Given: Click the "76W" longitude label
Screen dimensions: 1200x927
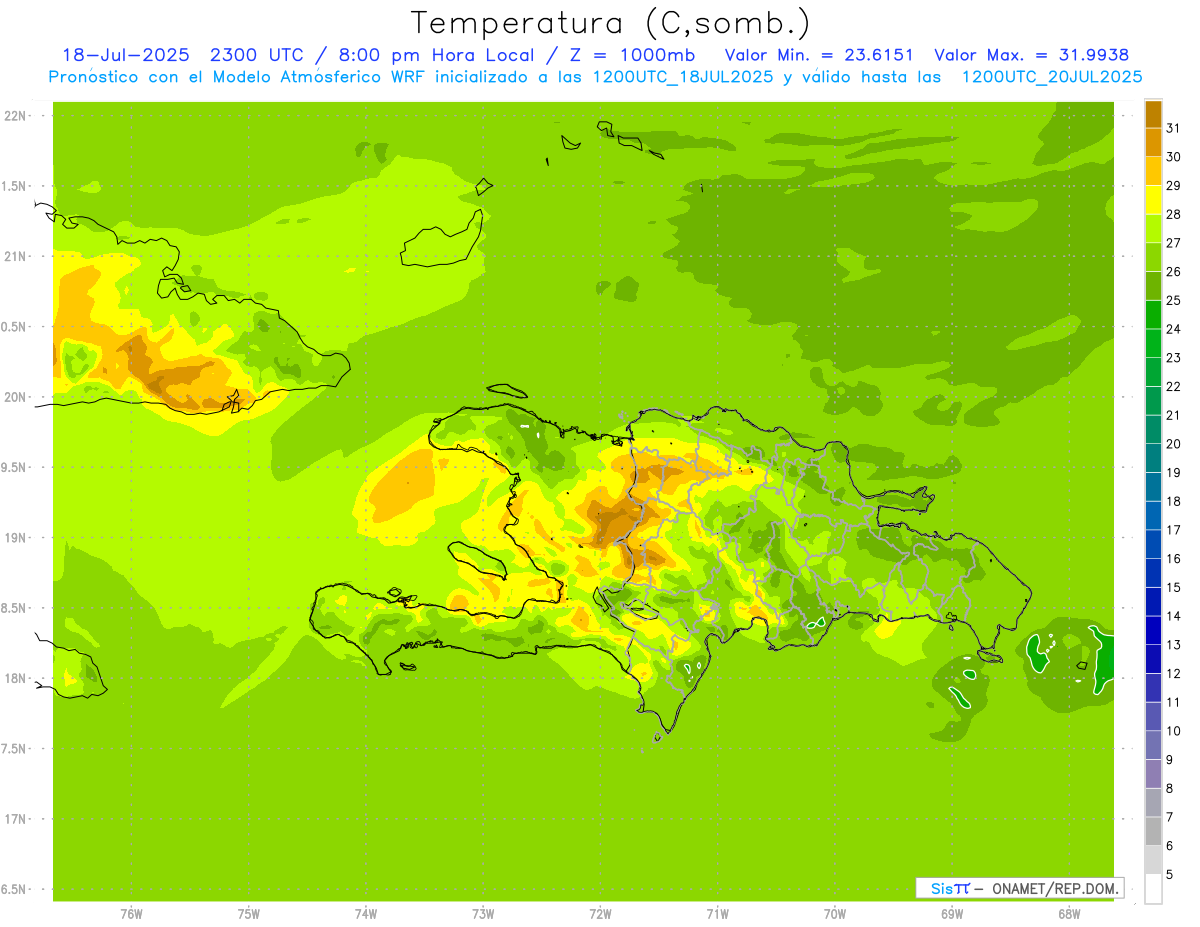Looking at the screenshot, I should pos(131,914).
